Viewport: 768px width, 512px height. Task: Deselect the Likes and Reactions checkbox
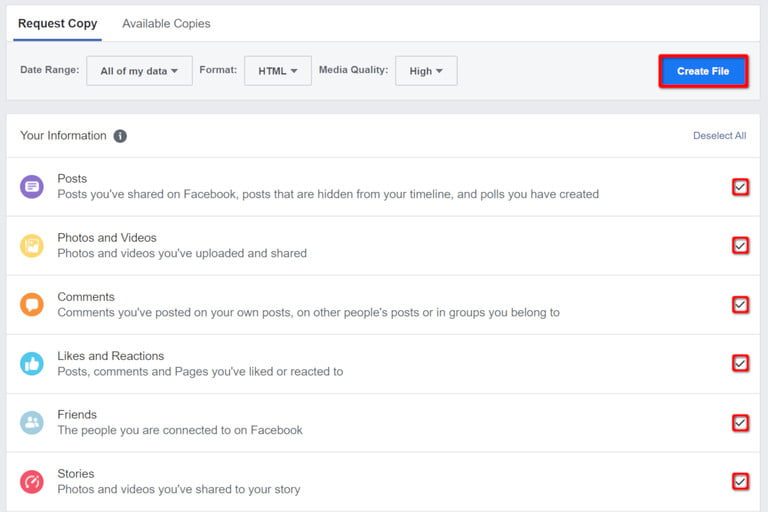pos(740,363)
